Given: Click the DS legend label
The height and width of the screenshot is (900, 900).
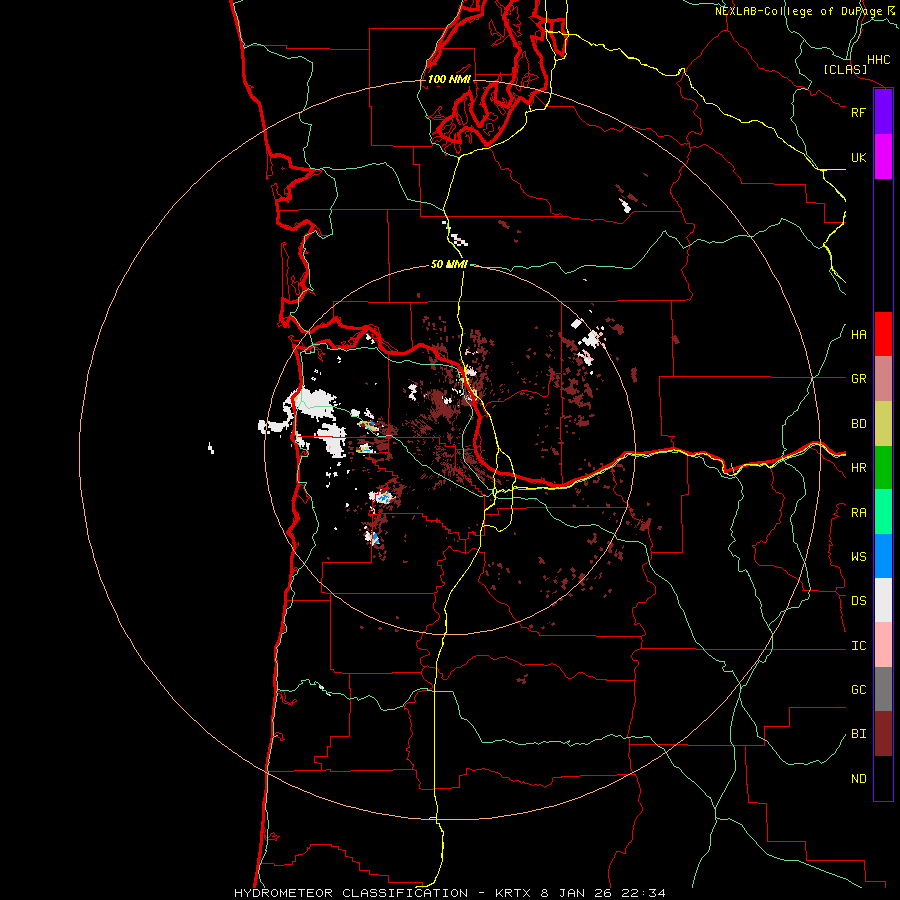Looking at the screenshot, I should click(x=858, y=601).
